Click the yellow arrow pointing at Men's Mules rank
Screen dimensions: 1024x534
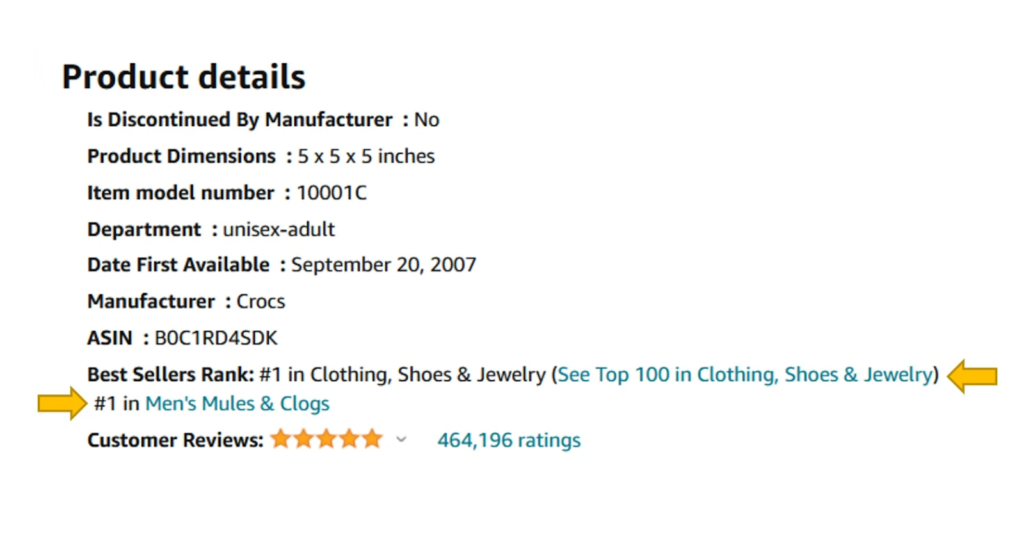tap(62, 403)
